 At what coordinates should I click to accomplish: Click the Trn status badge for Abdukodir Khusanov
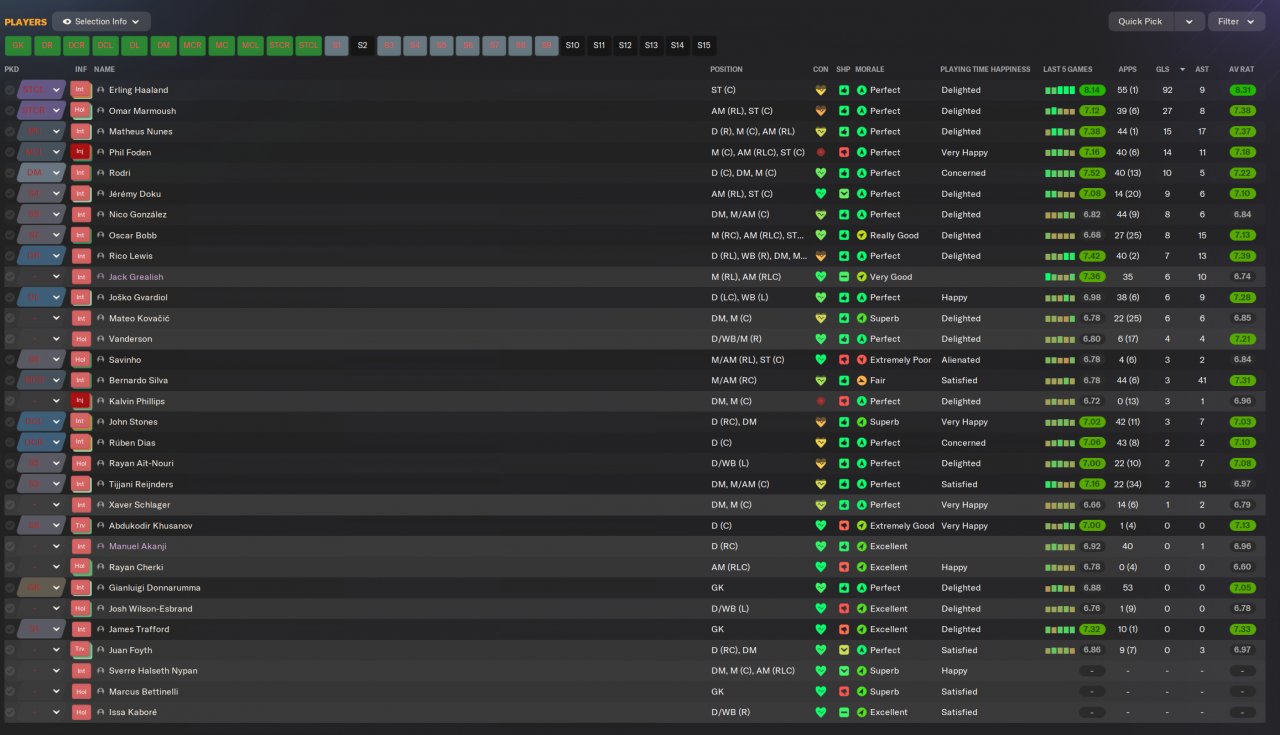pyautogui.click(x=81, y=526)
